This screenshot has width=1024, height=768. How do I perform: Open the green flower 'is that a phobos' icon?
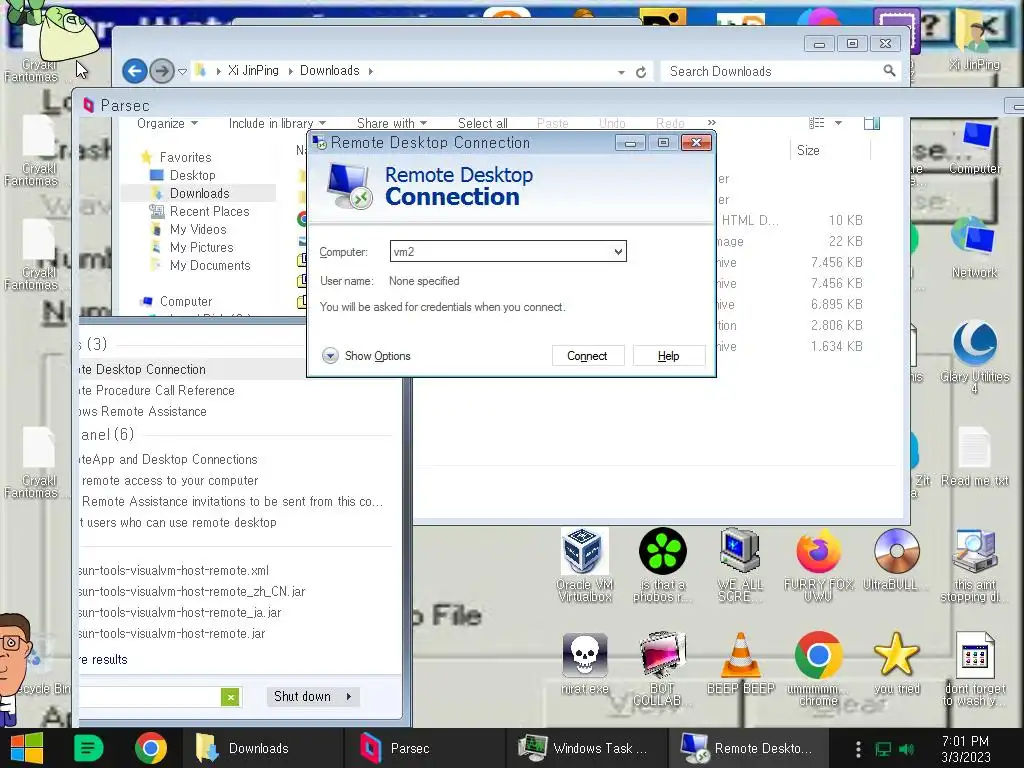coord(662,565)
